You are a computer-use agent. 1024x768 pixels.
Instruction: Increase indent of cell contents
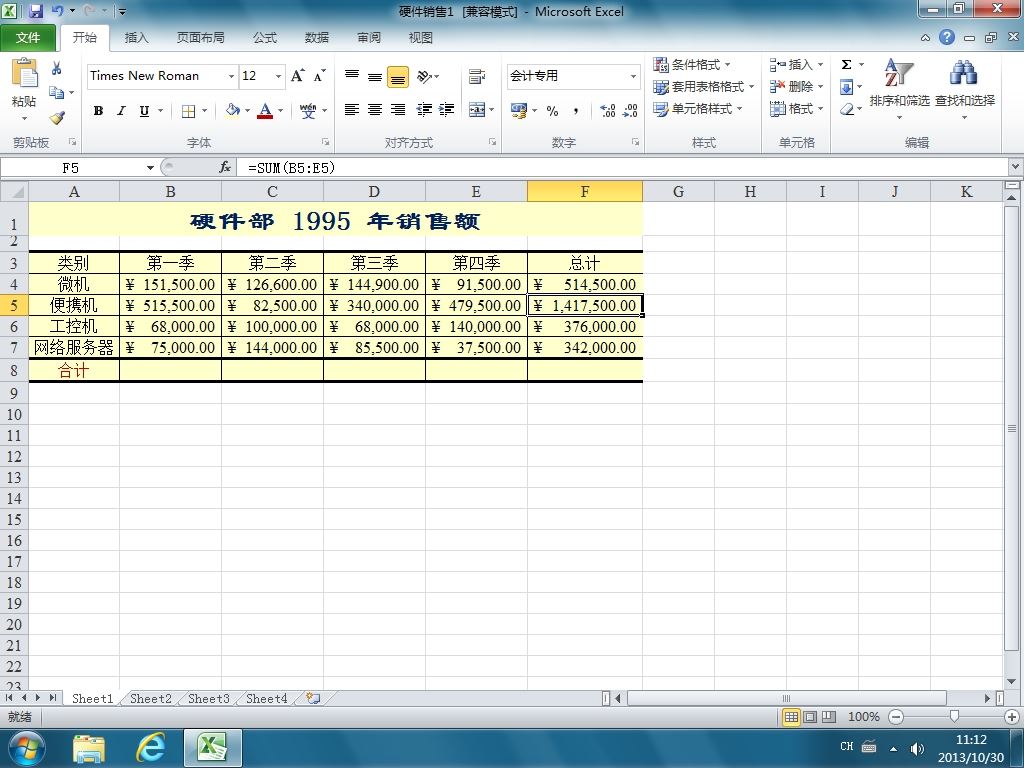(x=447, y=110)
